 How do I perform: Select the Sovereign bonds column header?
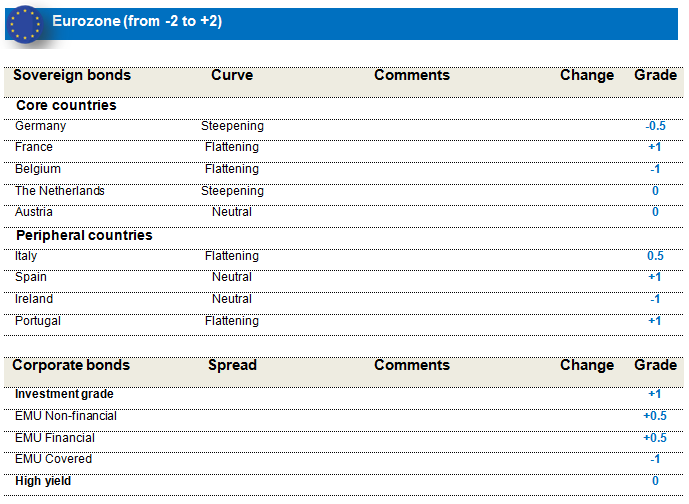(x=72, y=75)
